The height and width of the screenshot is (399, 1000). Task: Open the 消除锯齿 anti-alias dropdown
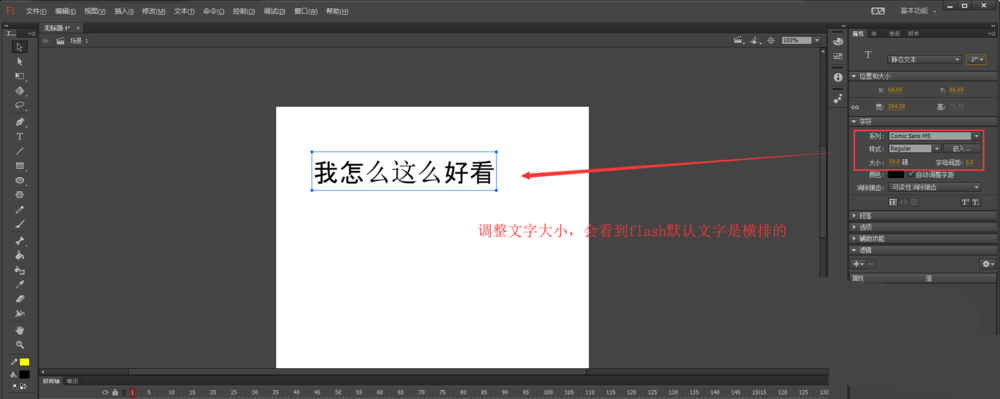(x=934, y=187)
